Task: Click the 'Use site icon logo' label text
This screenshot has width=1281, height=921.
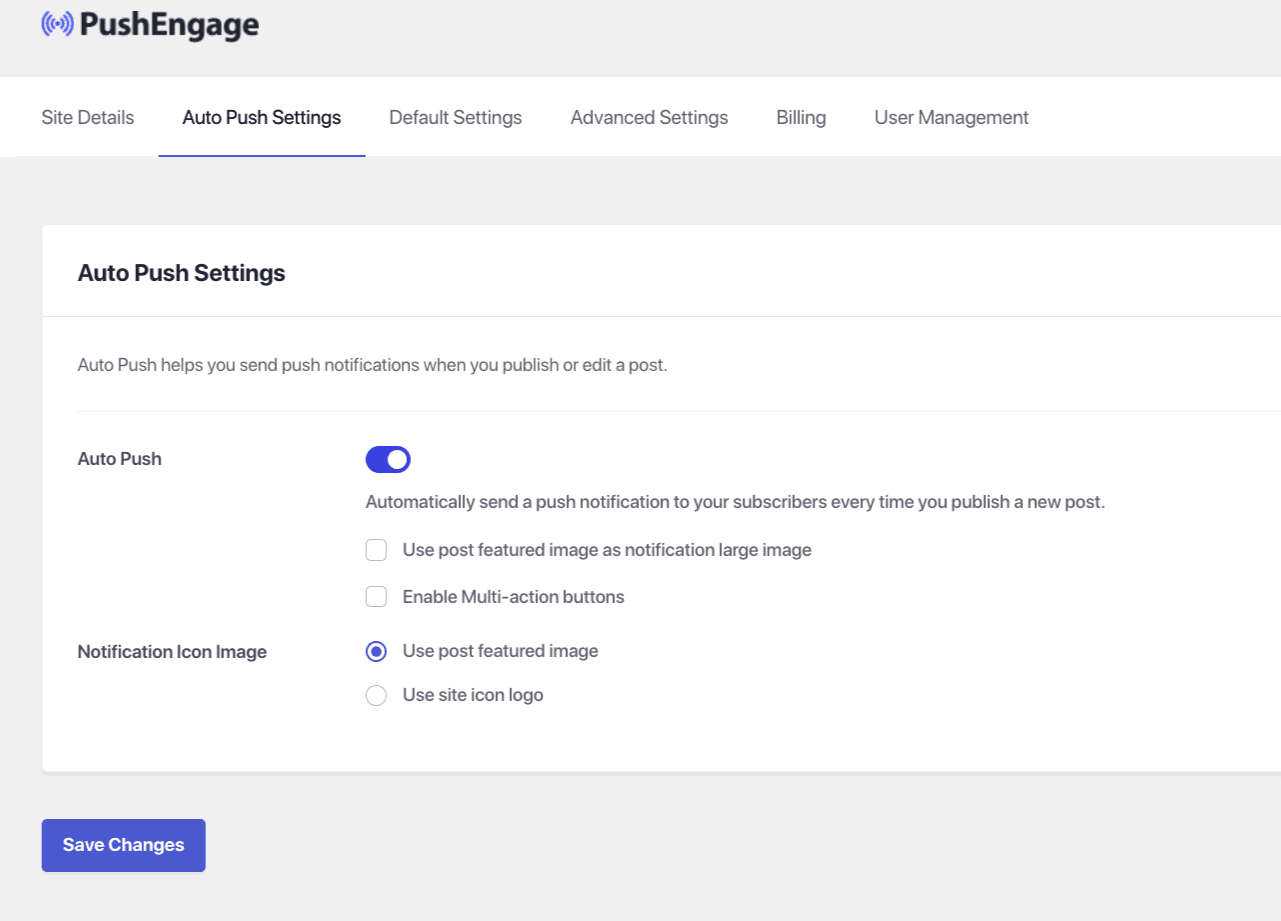Action: click(x=473, y=695)
